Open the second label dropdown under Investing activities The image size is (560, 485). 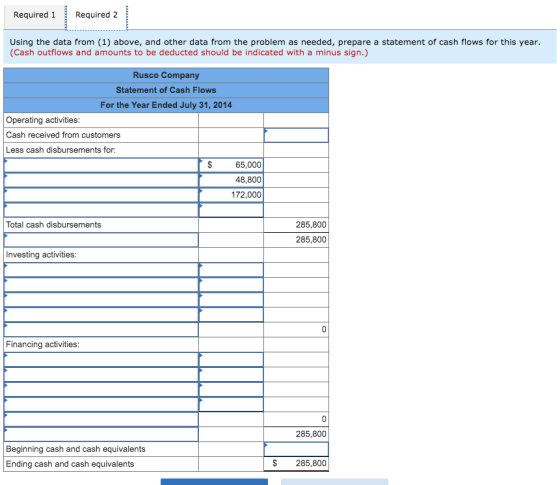point(101,285)
